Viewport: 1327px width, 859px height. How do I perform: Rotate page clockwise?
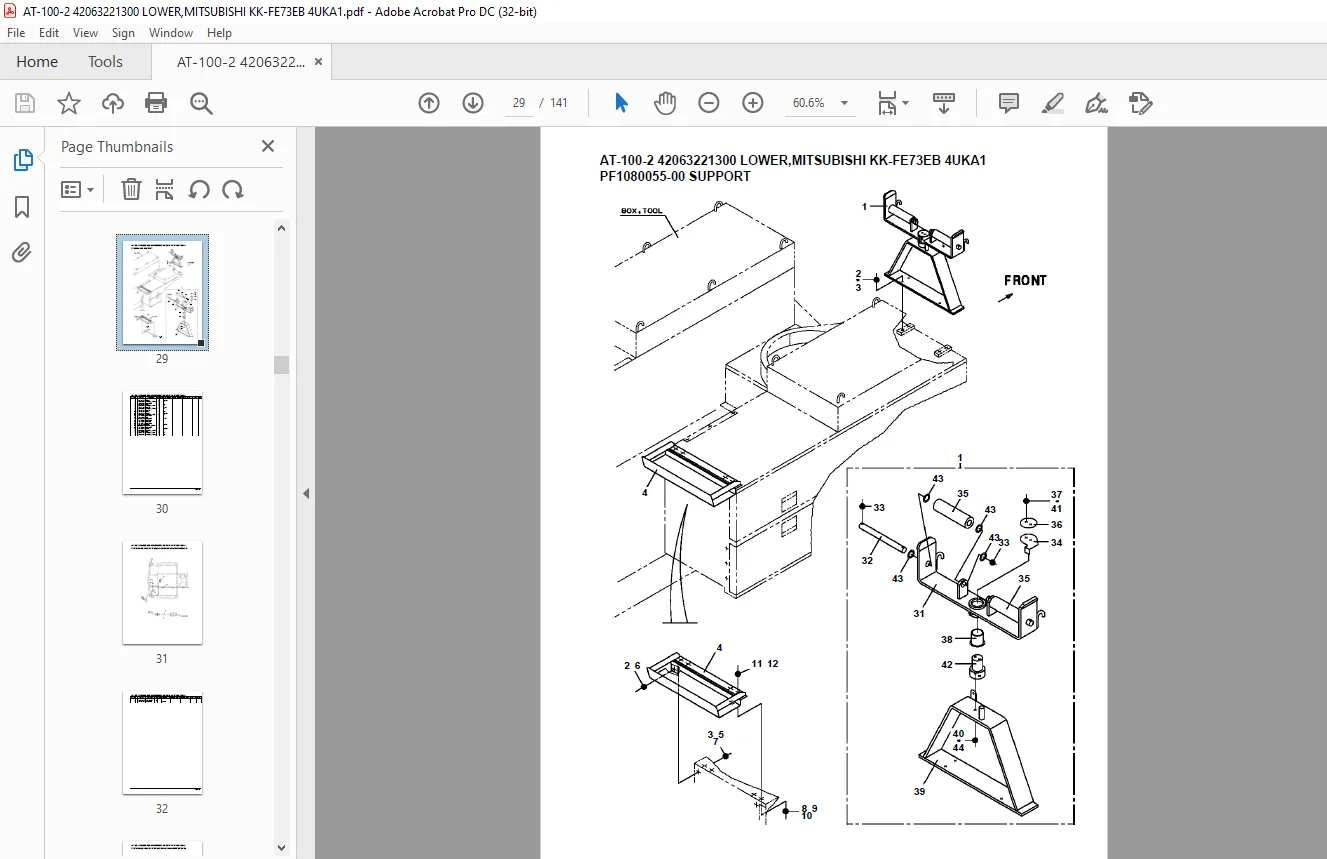point(233,189)
